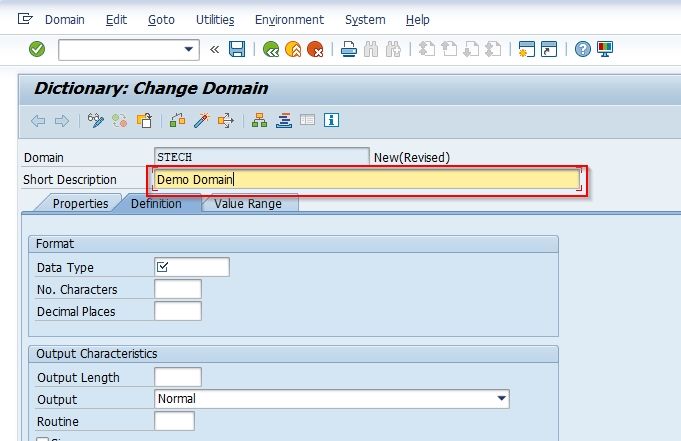
Task: Click the Check syntax icon
Action: [x=178, y=120]
